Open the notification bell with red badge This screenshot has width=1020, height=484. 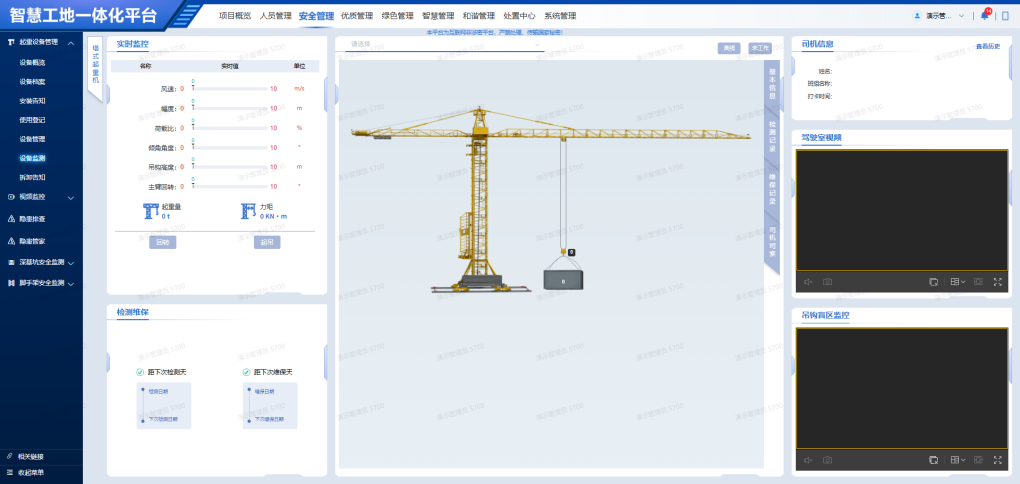coord(985,16)
